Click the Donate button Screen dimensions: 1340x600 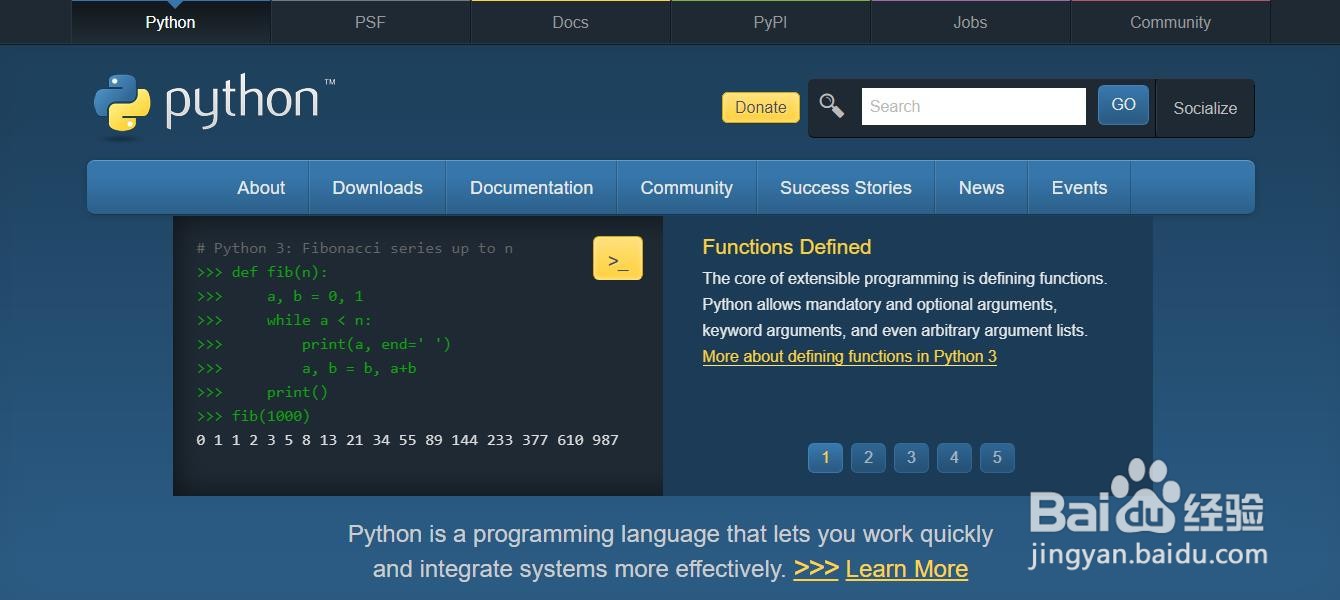tap(759, 107)
